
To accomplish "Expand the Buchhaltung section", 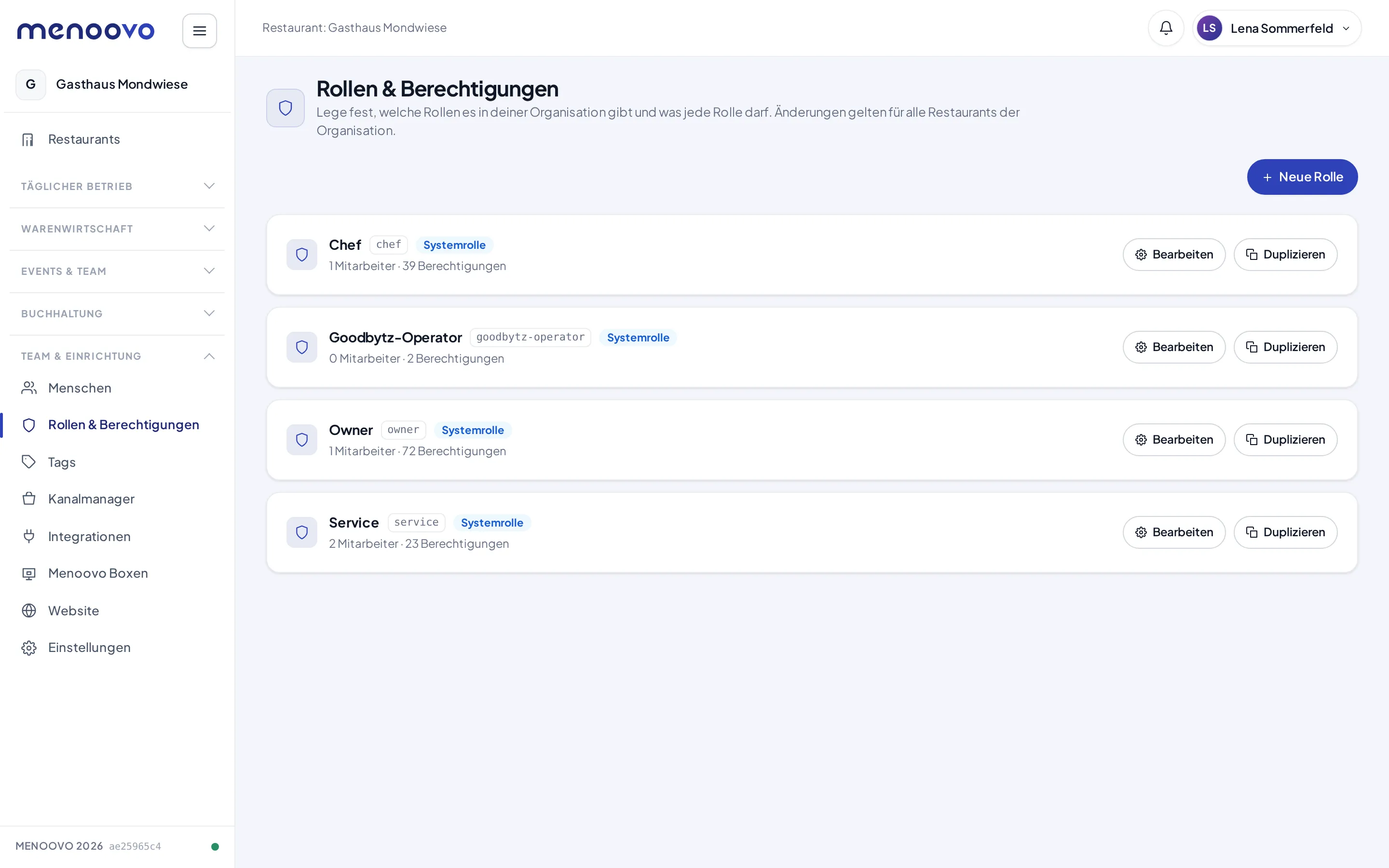I will click(x=117, y=313).
